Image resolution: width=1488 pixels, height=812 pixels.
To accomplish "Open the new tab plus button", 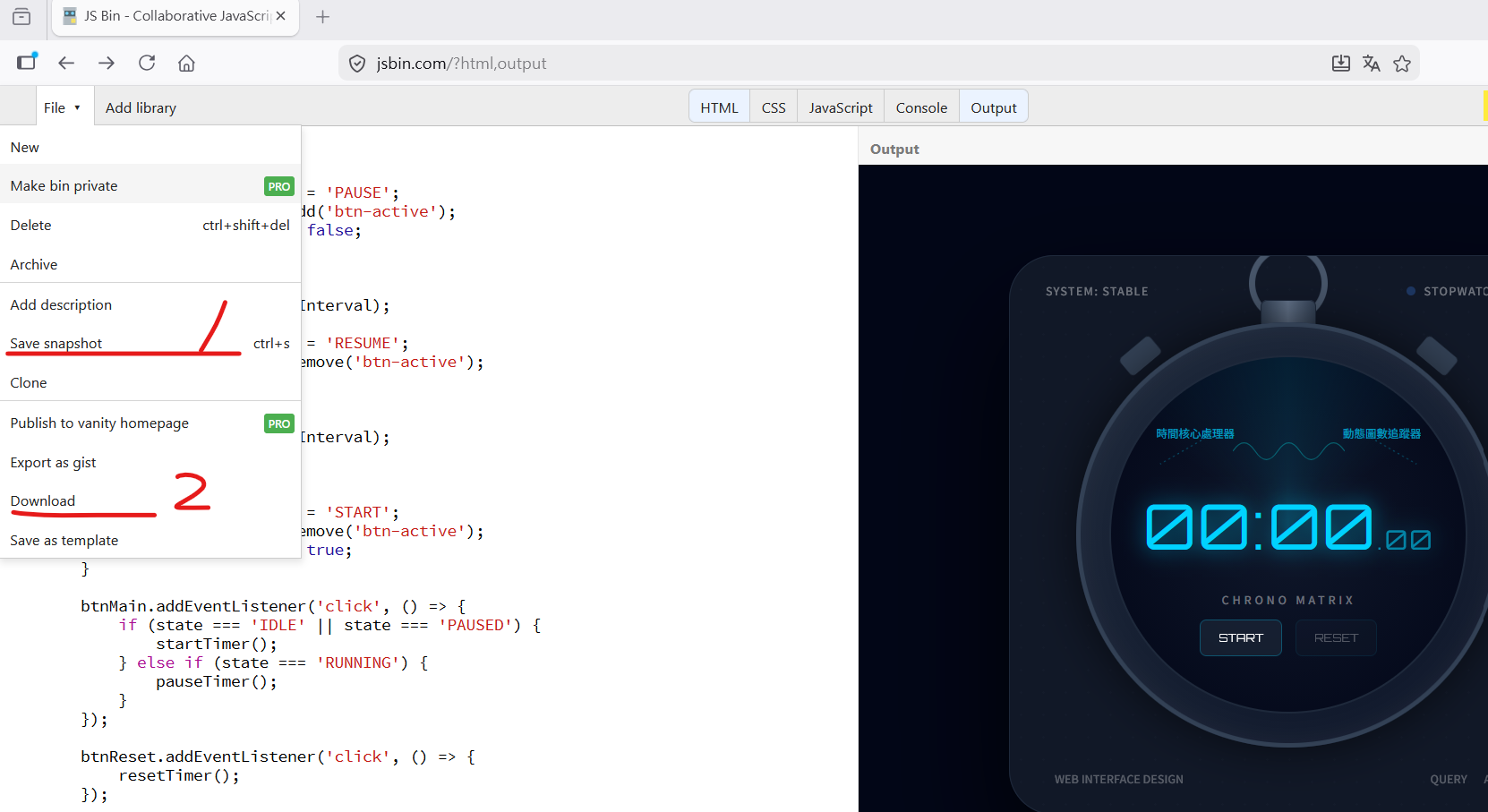I will click(323, 17).
